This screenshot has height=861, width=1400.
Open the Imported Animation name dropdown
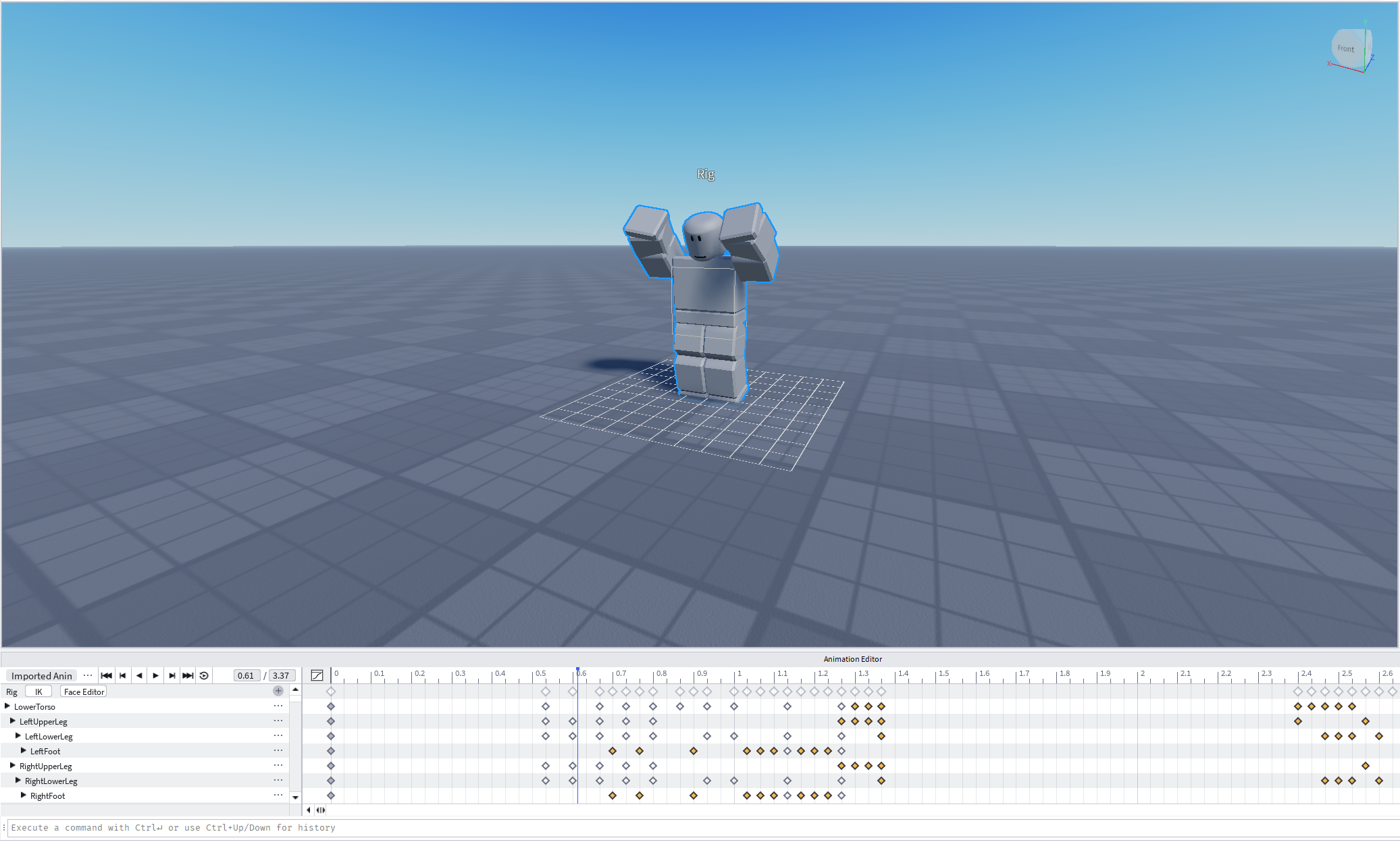pos(41,675)
